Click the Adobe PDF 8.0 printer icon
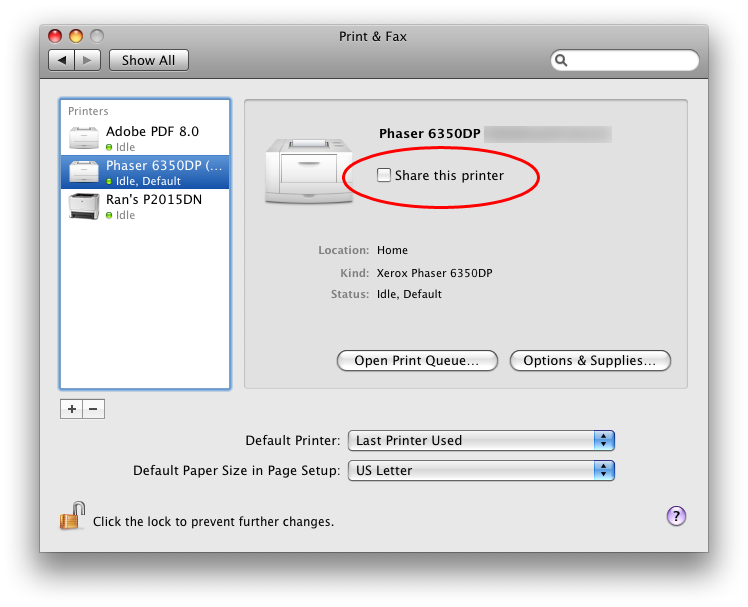 click(x=84, y=138)
